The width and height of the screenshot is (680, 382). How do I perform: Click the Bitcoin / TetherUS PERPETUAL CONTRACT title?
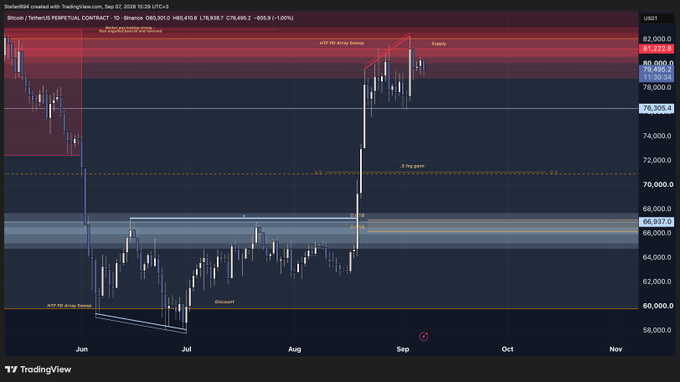(59, 18)
